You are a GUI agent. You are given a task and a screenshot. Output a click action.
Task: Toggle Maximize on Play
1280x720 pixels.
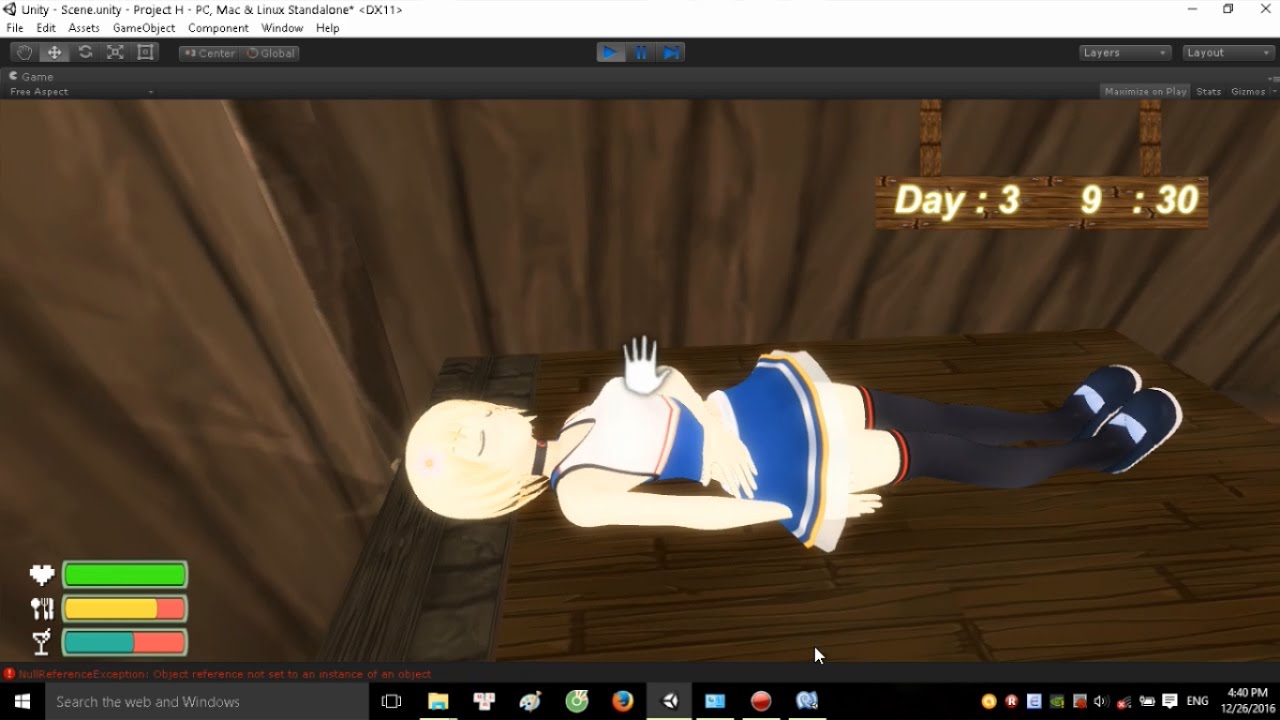coord(1145,92)
